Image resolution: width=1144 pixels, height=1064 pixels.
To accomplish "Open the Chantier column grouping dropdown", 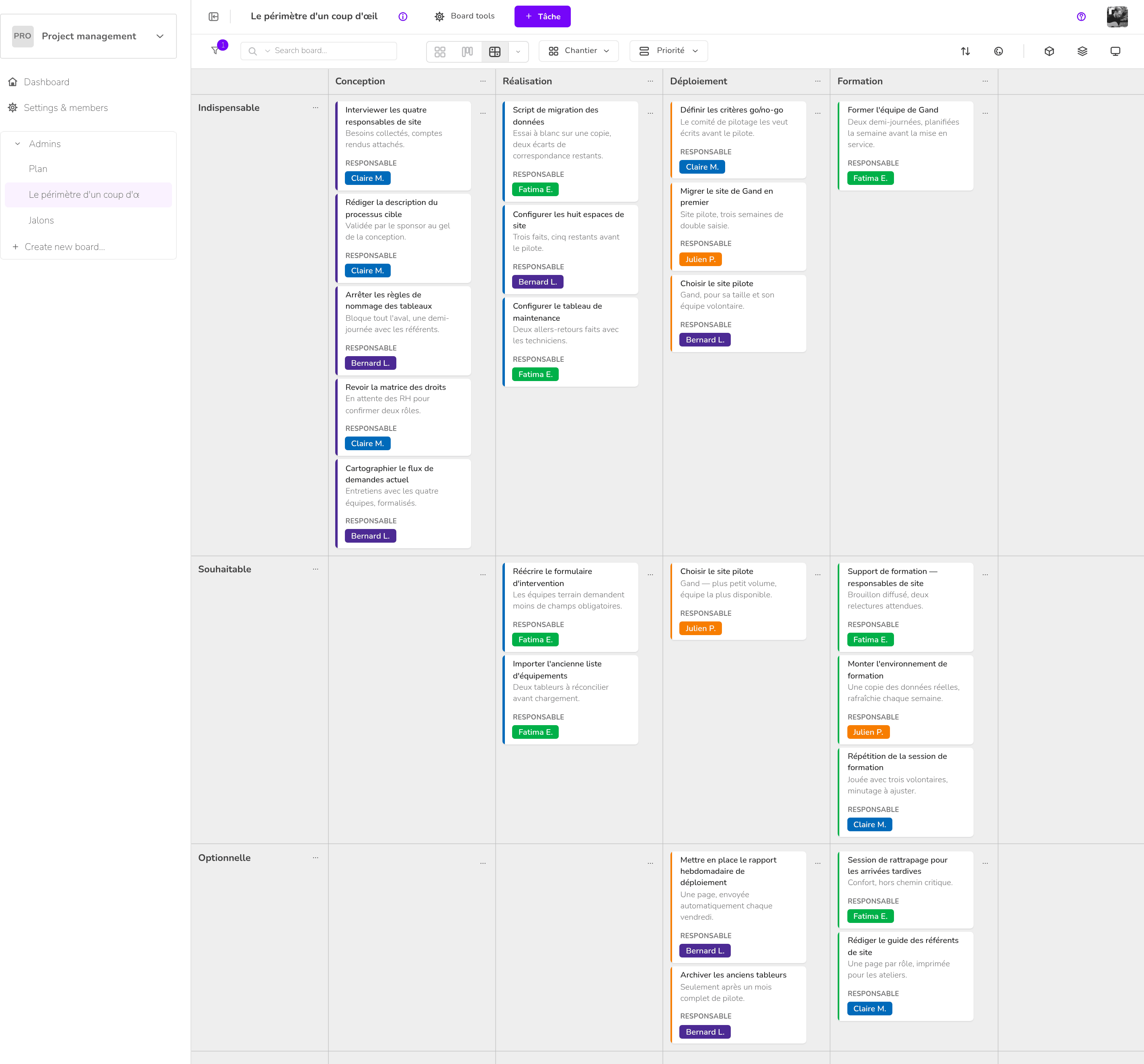I will [578, 51].
